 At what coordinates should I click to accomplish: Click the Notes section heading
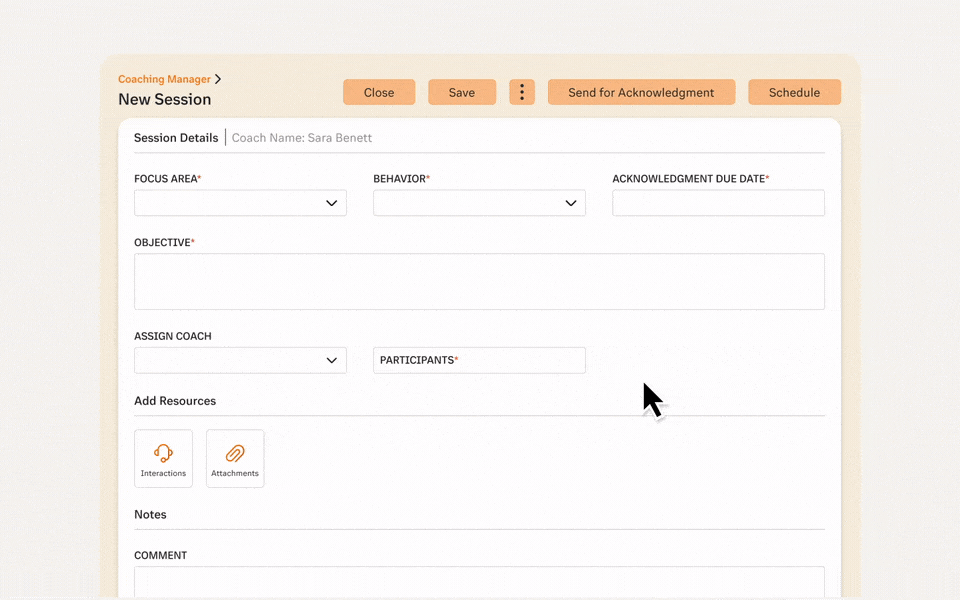tap(150, 515)
